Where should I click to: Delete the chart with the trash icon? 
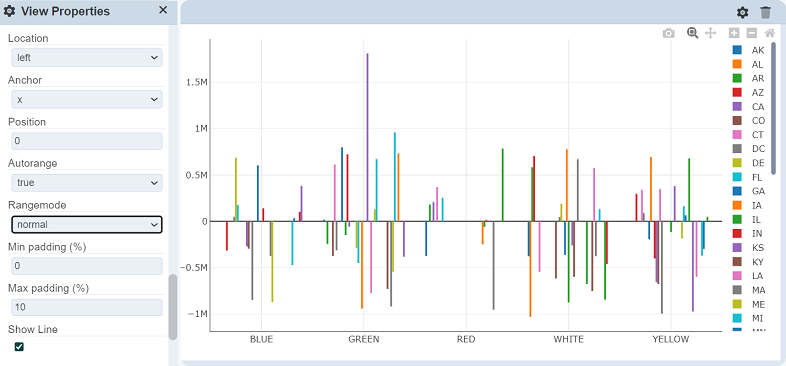click(x=765, y=13)
